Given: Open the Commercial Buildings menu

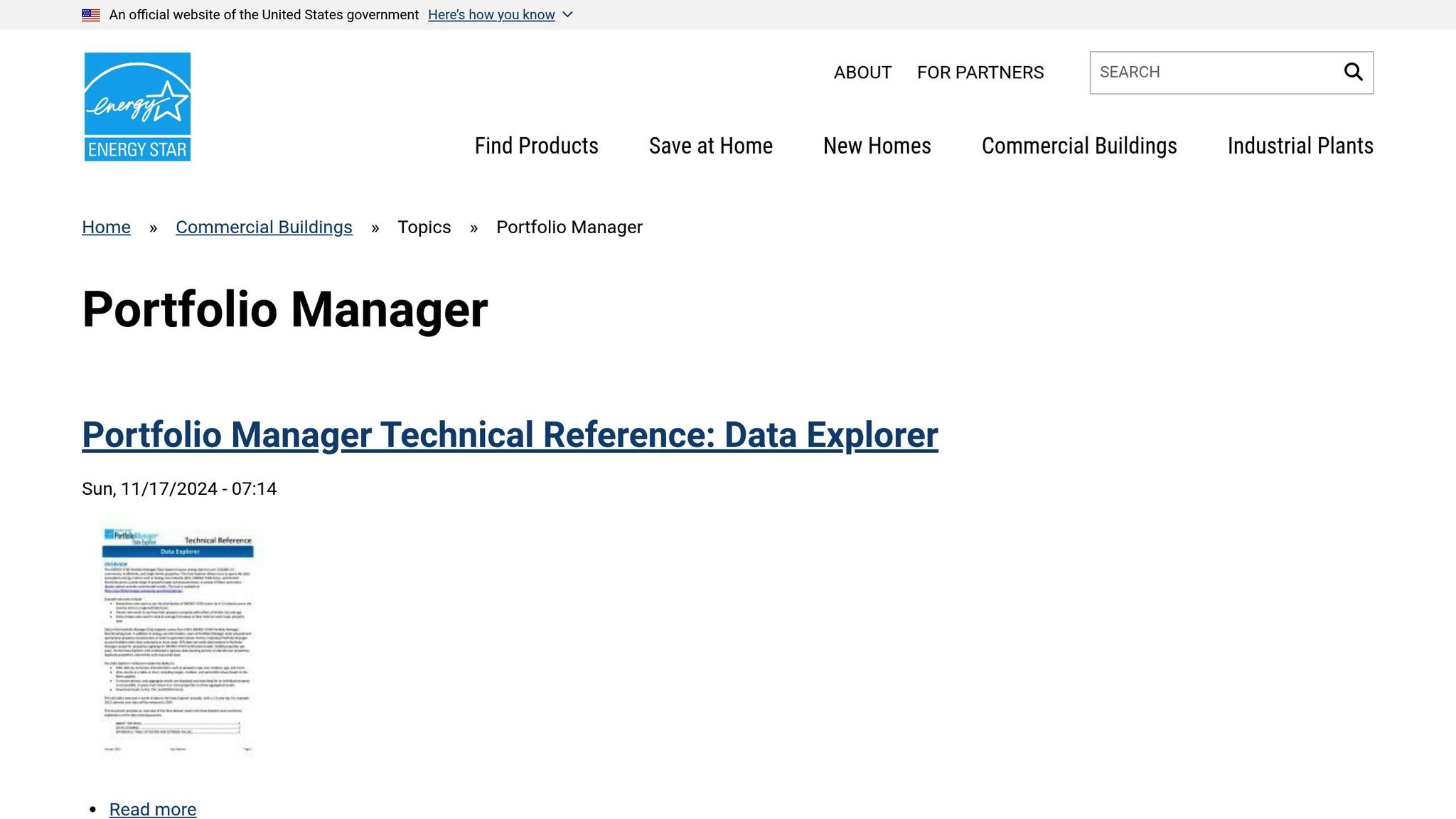Looking at the screenshot, I should 1079,146.
